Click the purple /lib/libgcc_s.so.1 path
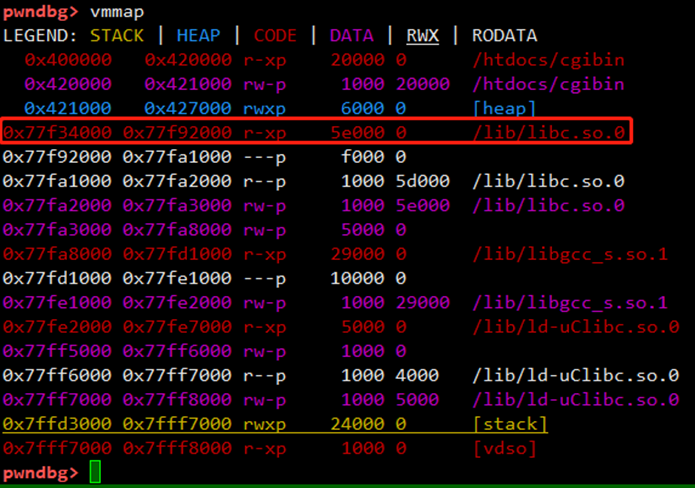The width and height of the screenshot is (695, 488). pos(570,303)
